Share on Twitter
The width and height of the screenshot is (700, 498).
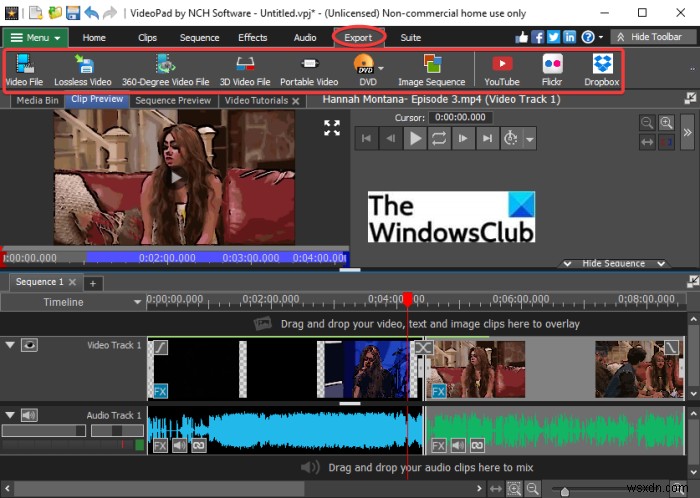click(554, 37)
